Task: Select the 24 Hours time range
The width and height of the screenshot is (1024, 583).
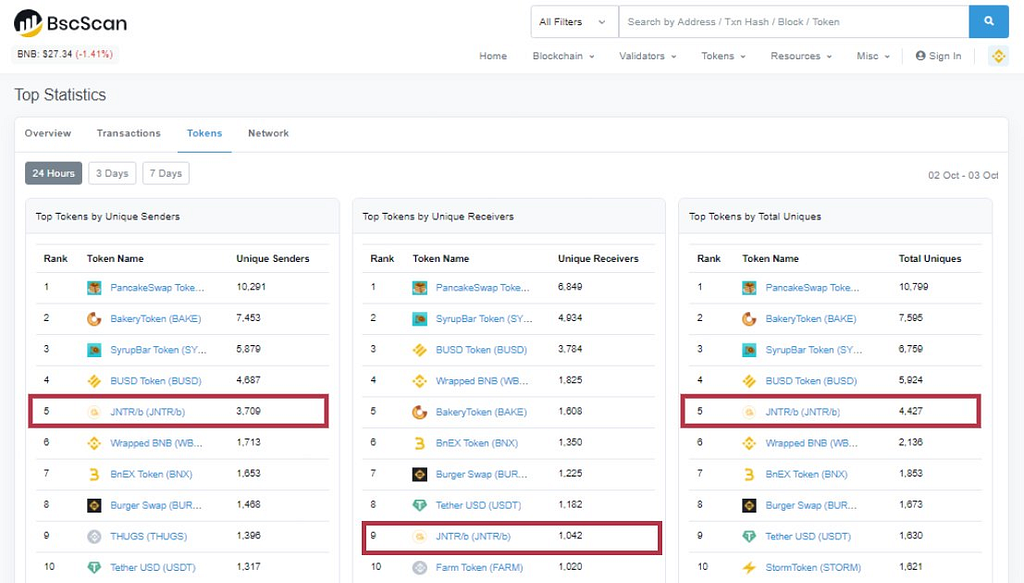Action: [54, 173]
